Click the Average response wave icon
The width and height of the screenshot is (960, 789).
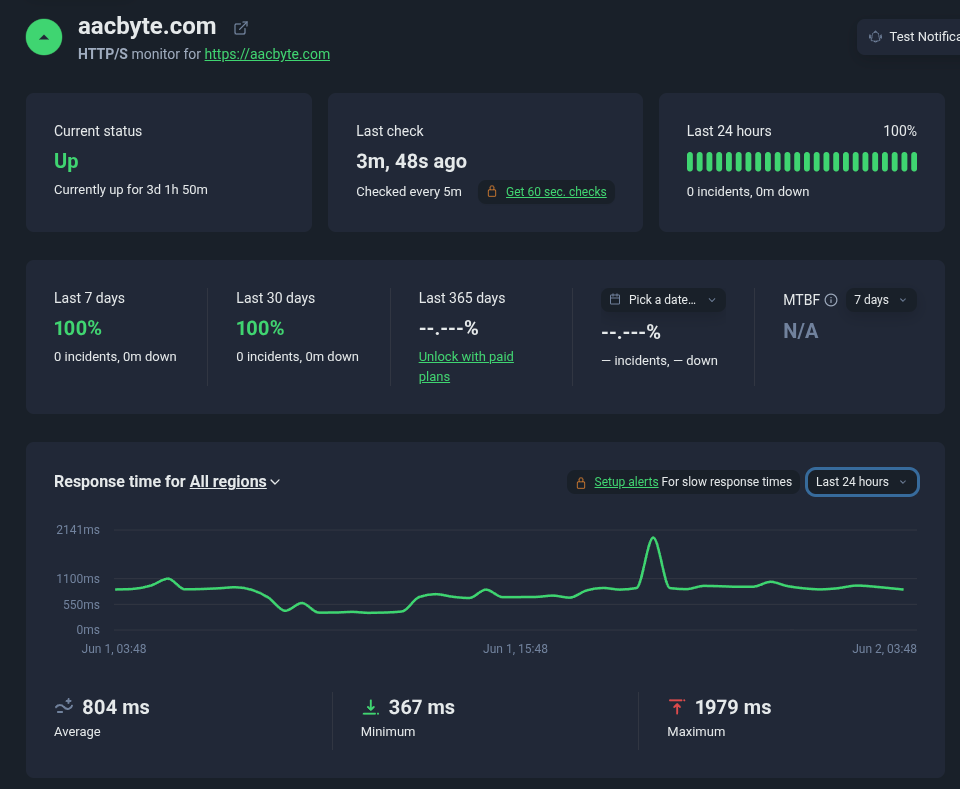tap(64, 707)
